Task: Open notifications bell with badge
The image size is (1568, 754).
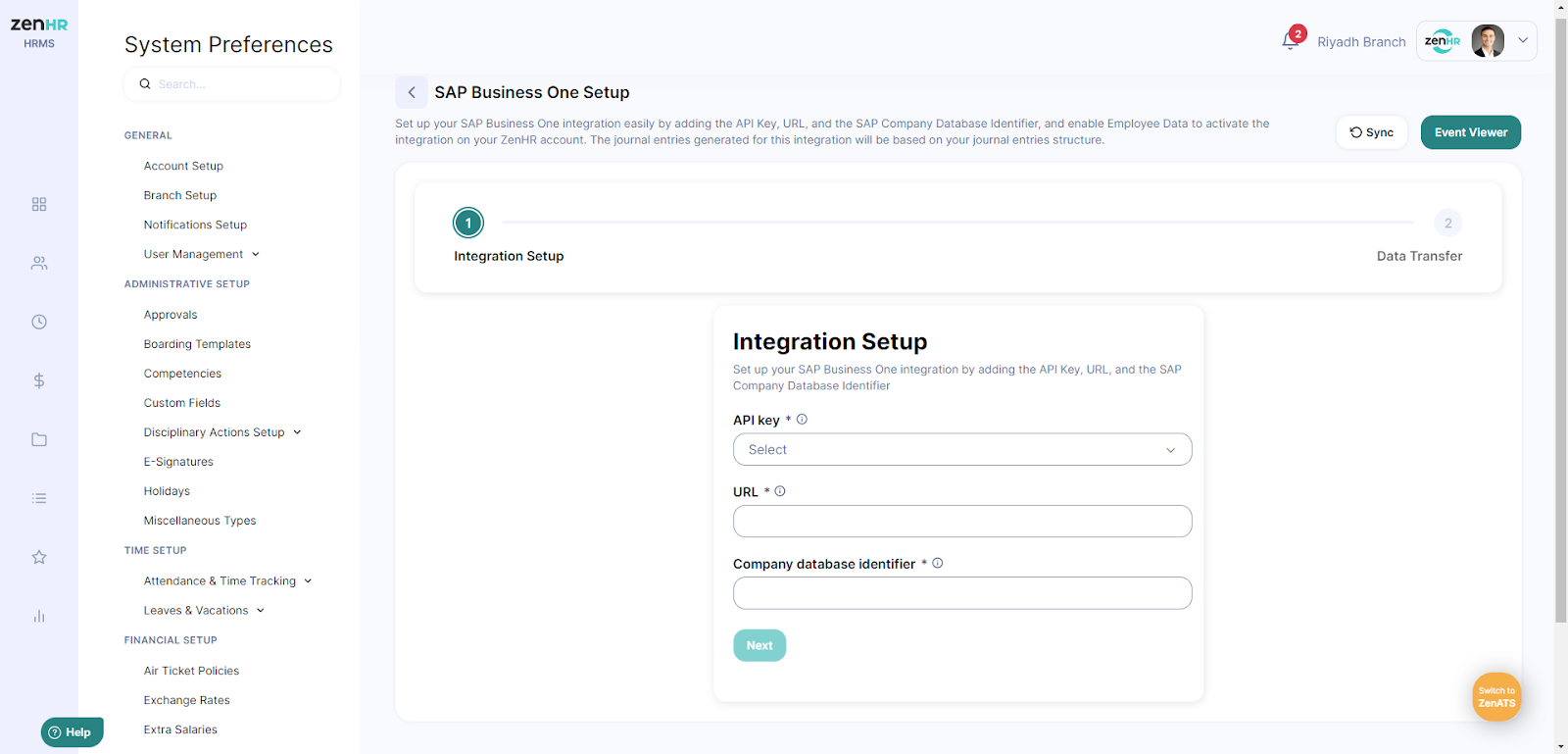Action: (1292, 40)
